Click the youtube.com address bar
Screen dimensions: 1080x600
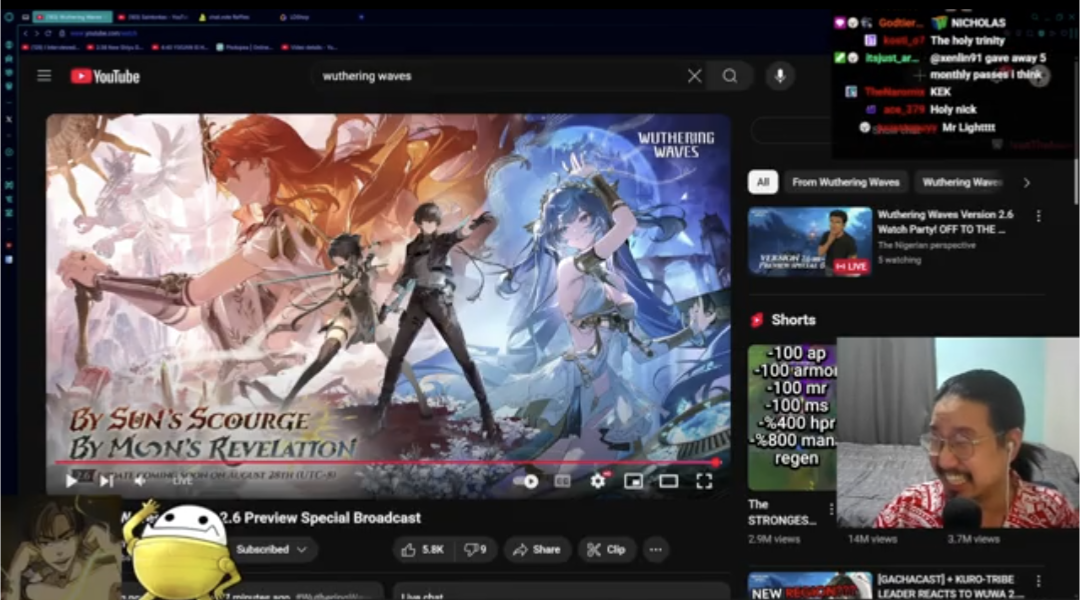103,33
